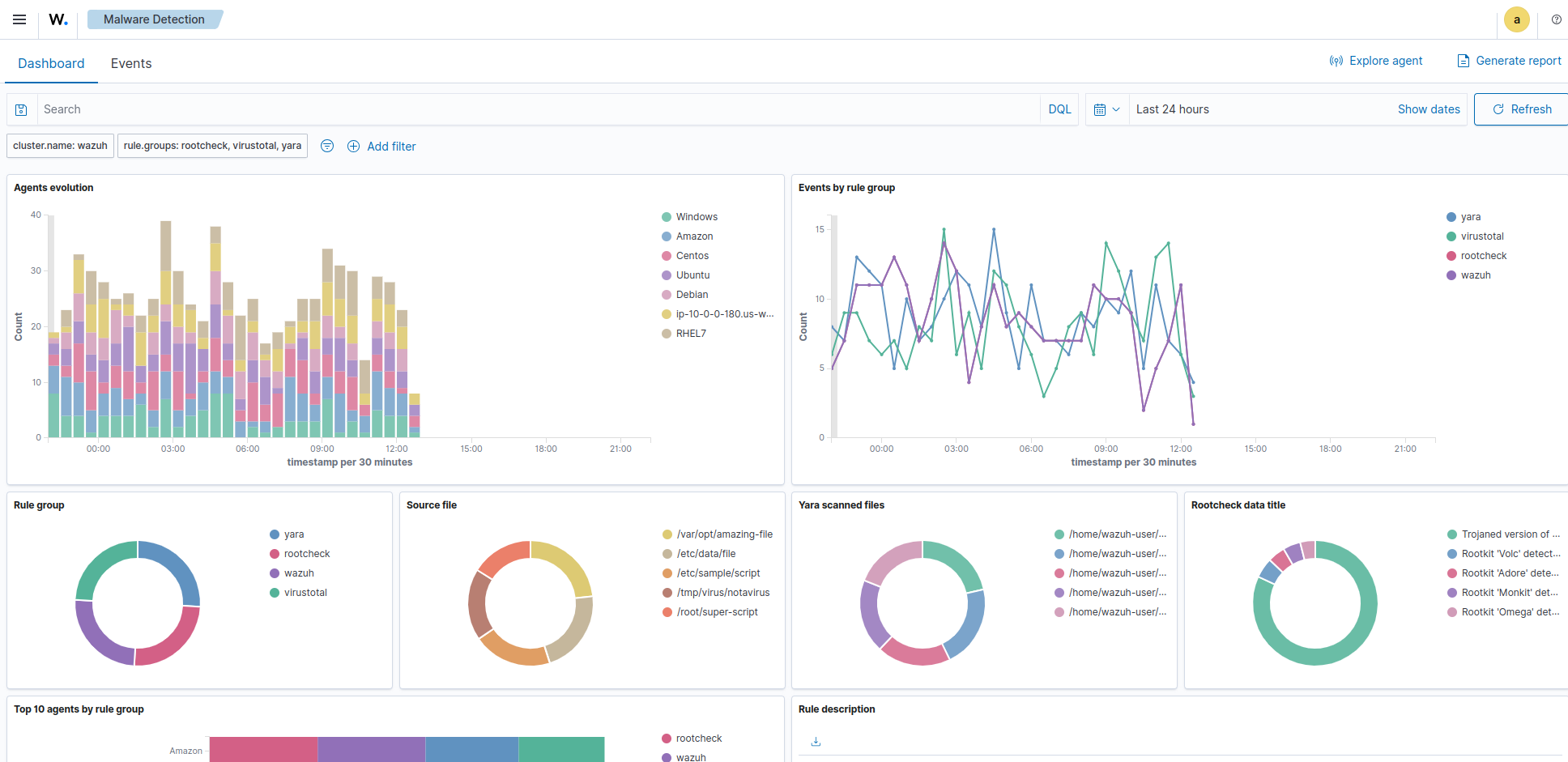Click the Show dates link
1568x762 pixels.
[x=1428, y=109]
